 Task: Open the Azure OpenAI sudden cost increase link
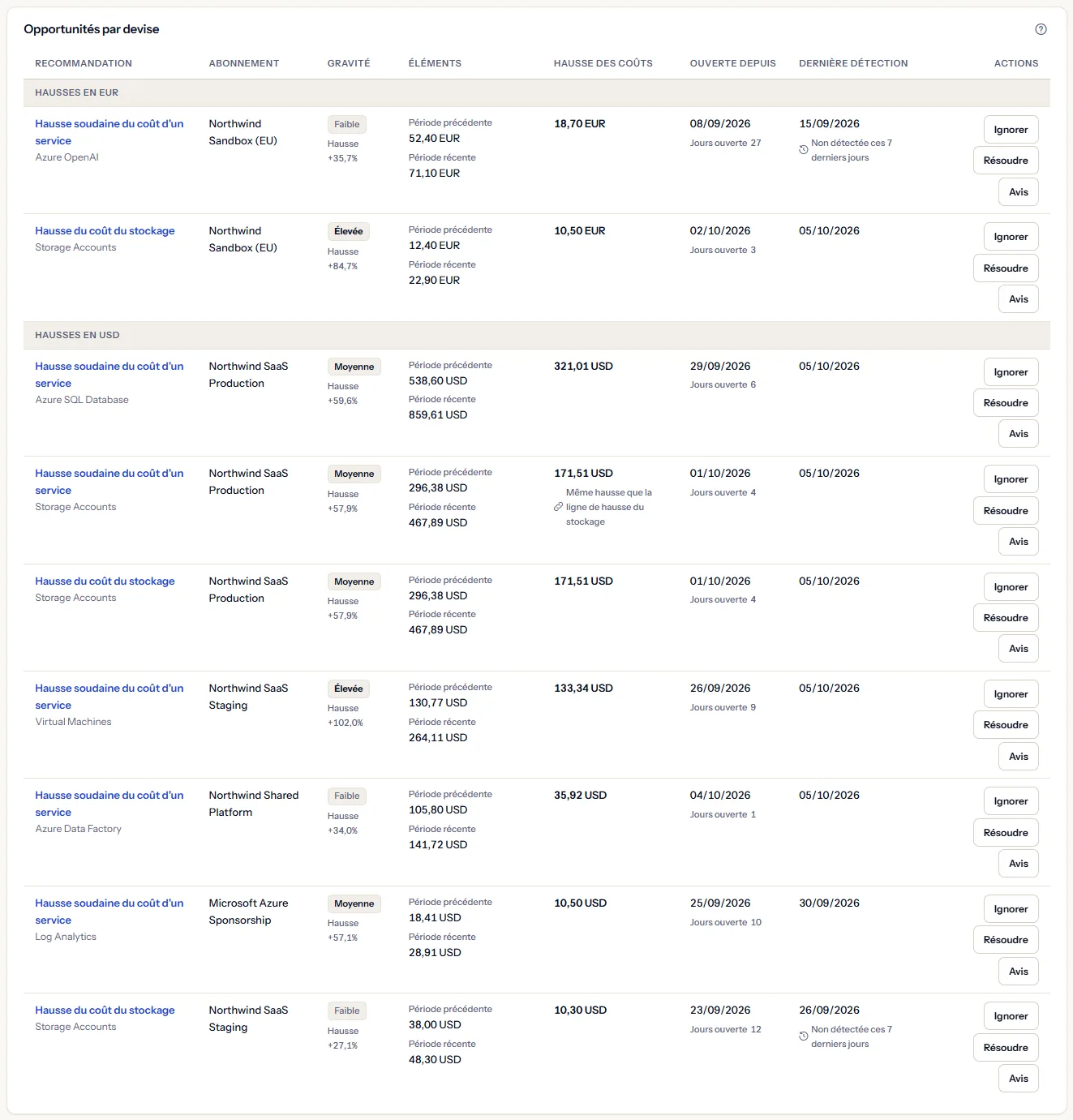click(x=109, y=132)
